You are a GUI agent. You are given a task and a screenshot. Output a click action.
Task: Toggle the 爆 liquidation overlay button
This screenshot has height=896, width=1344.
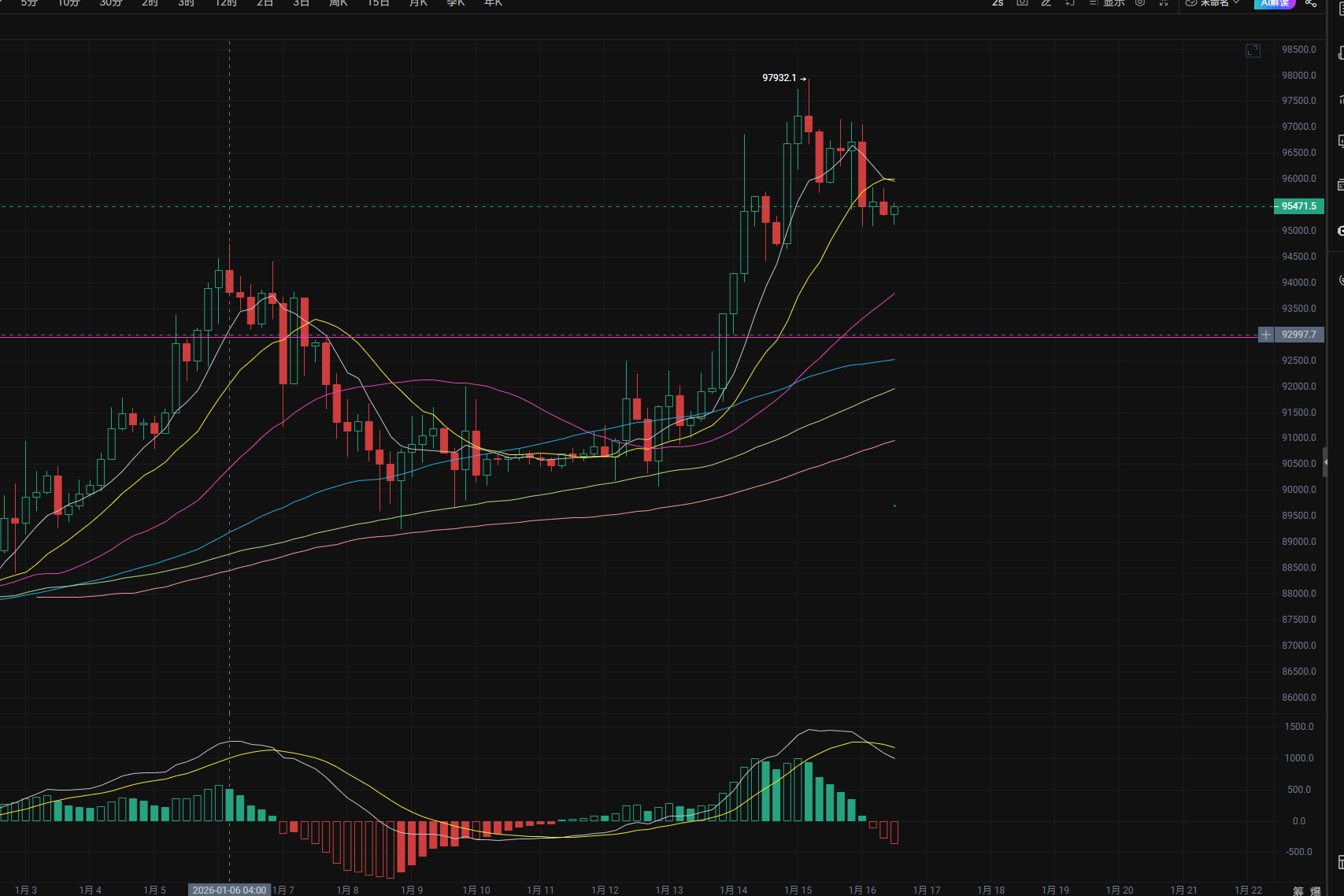[1316, 890]
